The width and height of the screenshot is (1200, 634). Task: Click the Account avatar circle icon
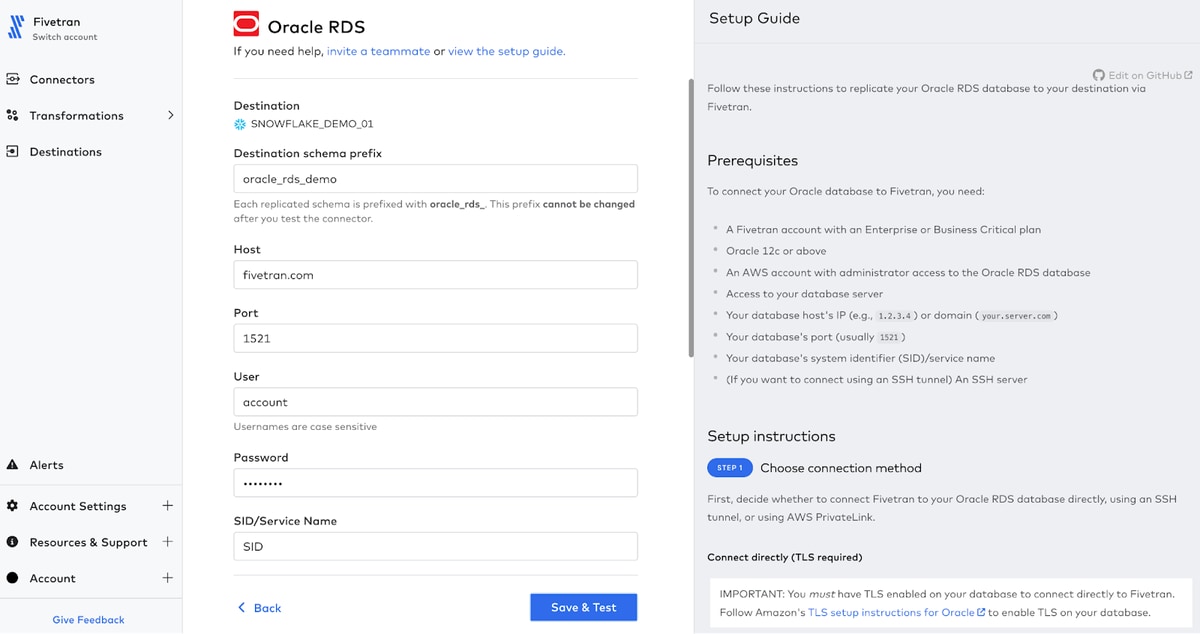click(x=13, y=578)
